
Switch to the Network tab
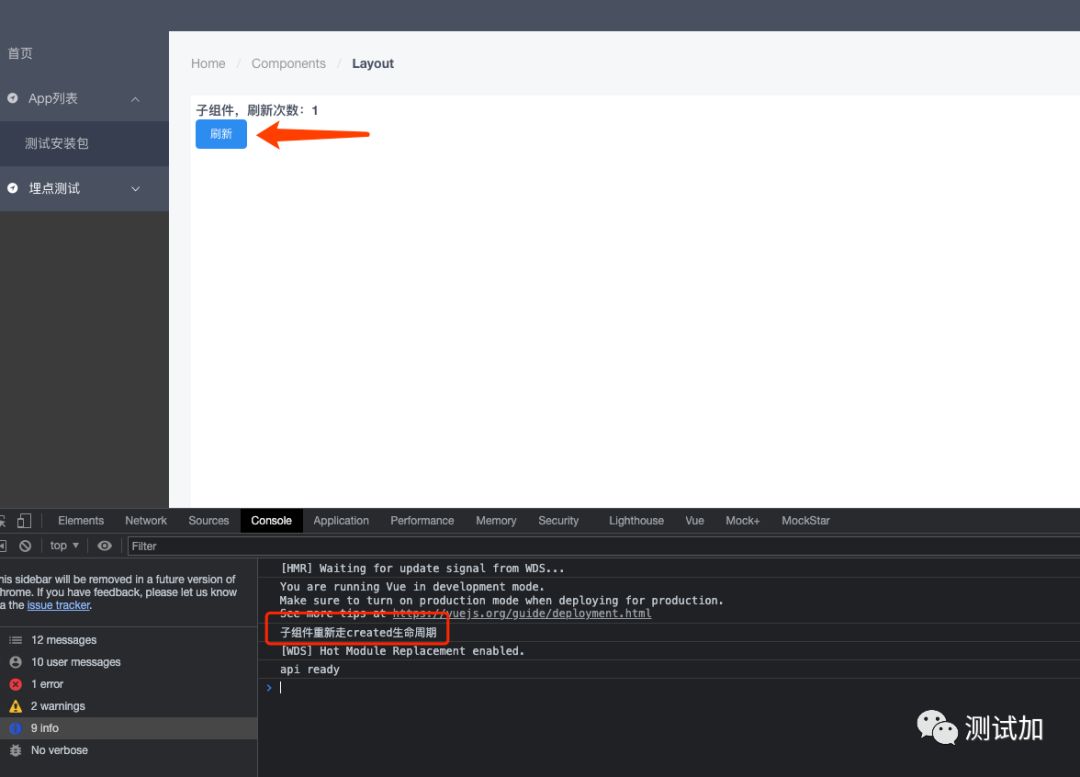(x=146, y=521)
